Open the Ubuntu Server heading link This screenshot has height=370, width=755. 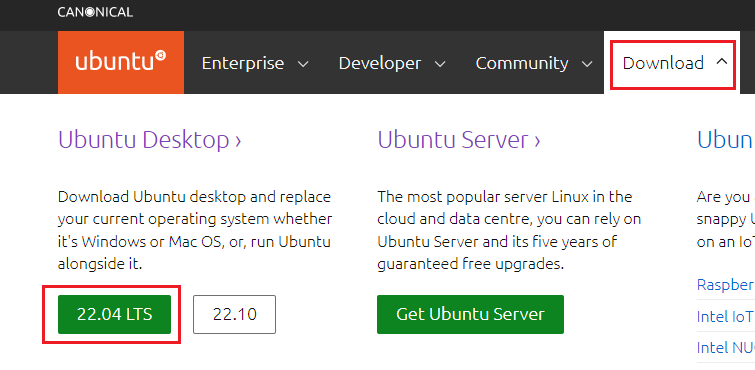coord(459,140)
